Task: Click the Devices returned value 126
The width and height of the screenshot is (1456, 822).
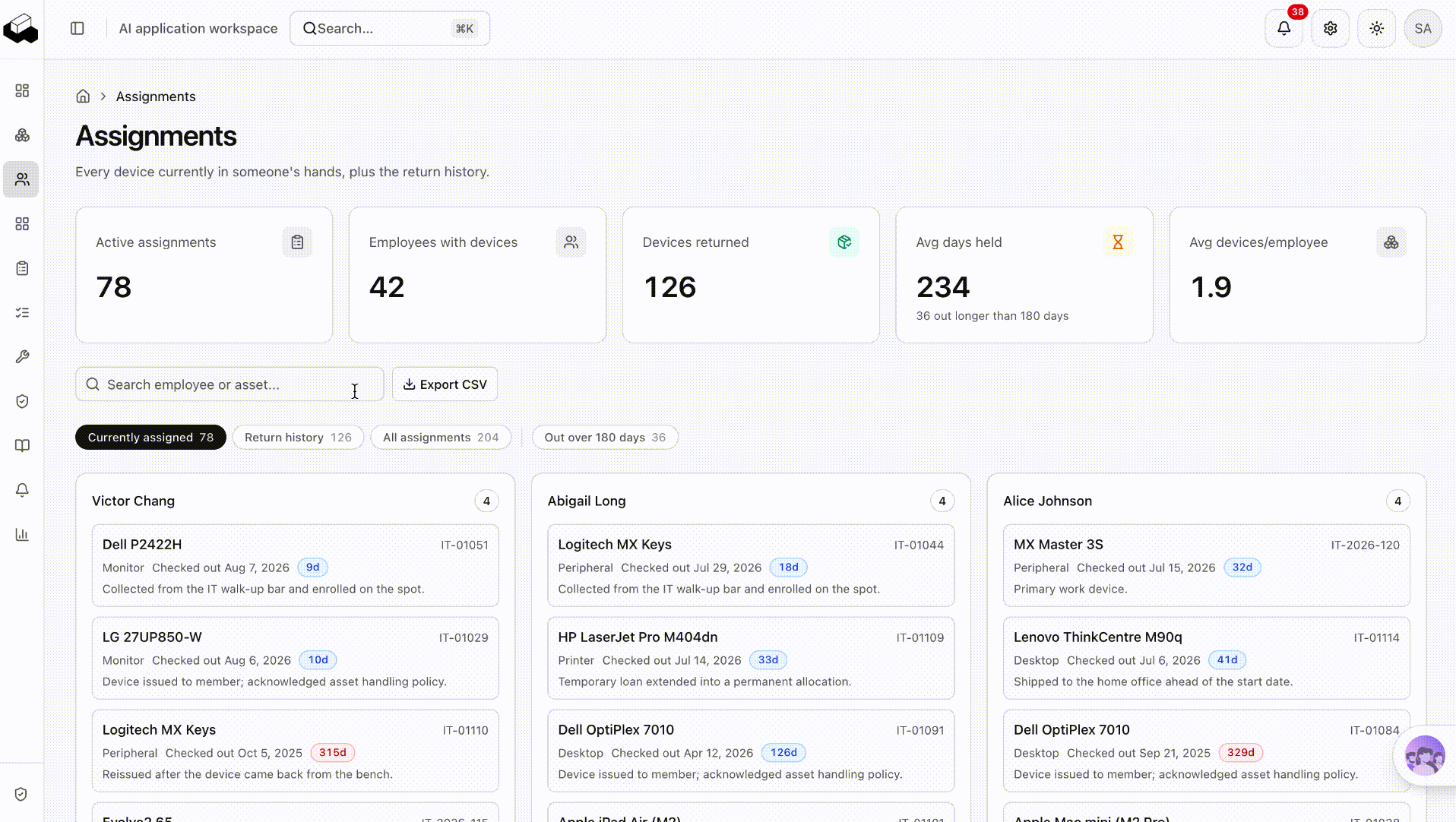Action: (x=669, y=287)
